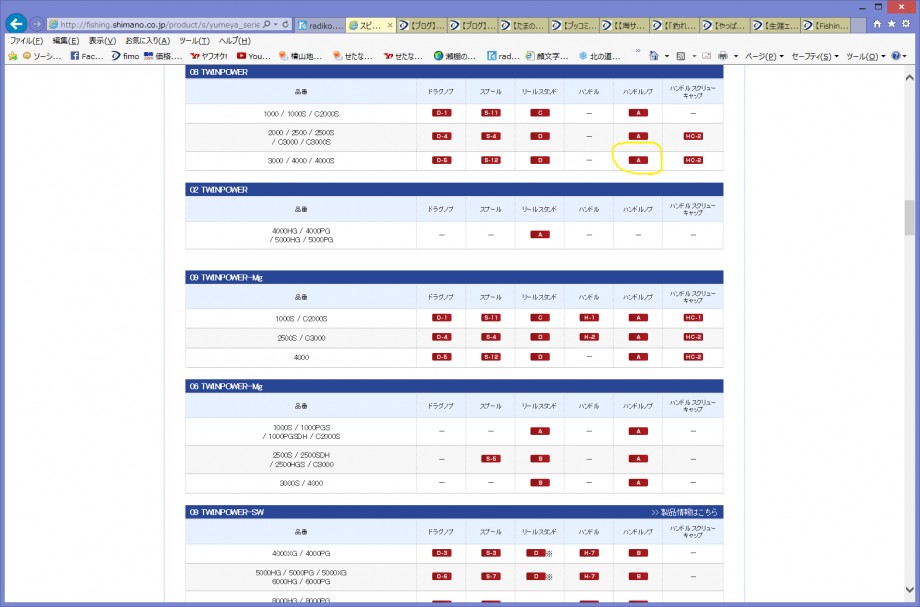Open the お気に入り(A) menu
This screenshot has width=920, height=607.
pos(147,40)
